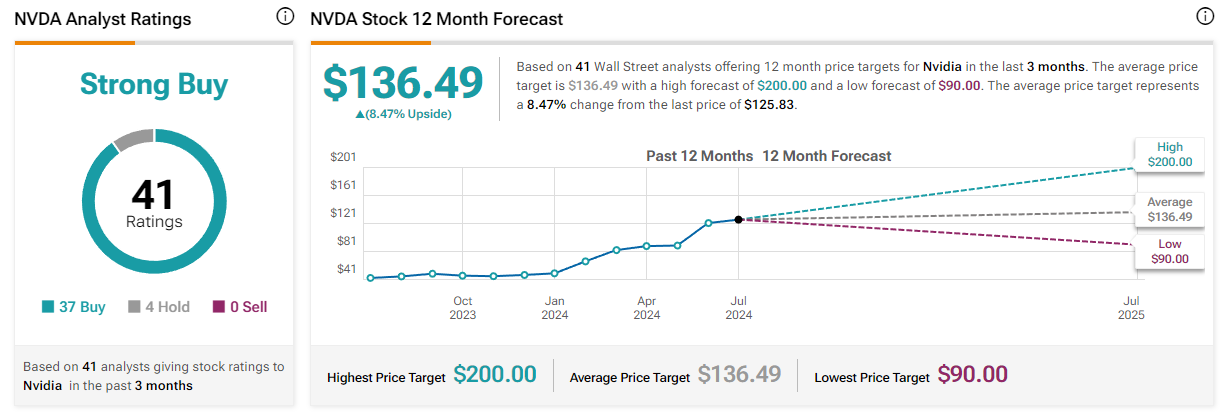Click the maroon Sell legend square
1224x416 pixels.
pos(219,307)
